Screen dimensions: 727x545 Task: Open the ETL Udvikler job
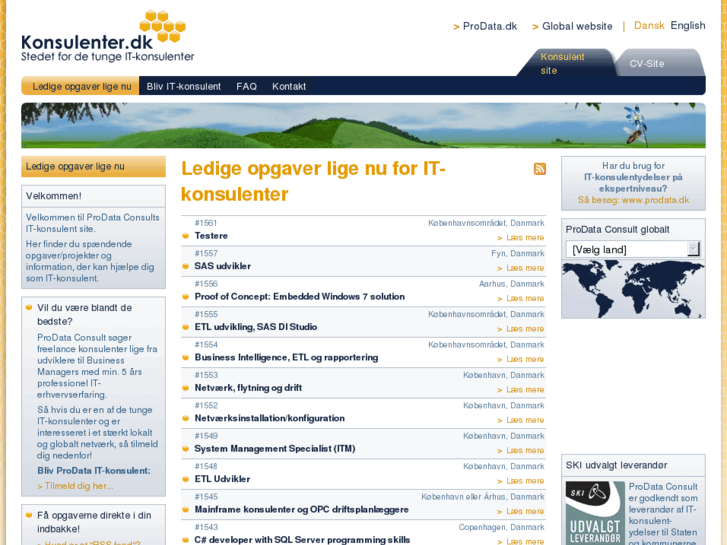(x=222, y=479)
